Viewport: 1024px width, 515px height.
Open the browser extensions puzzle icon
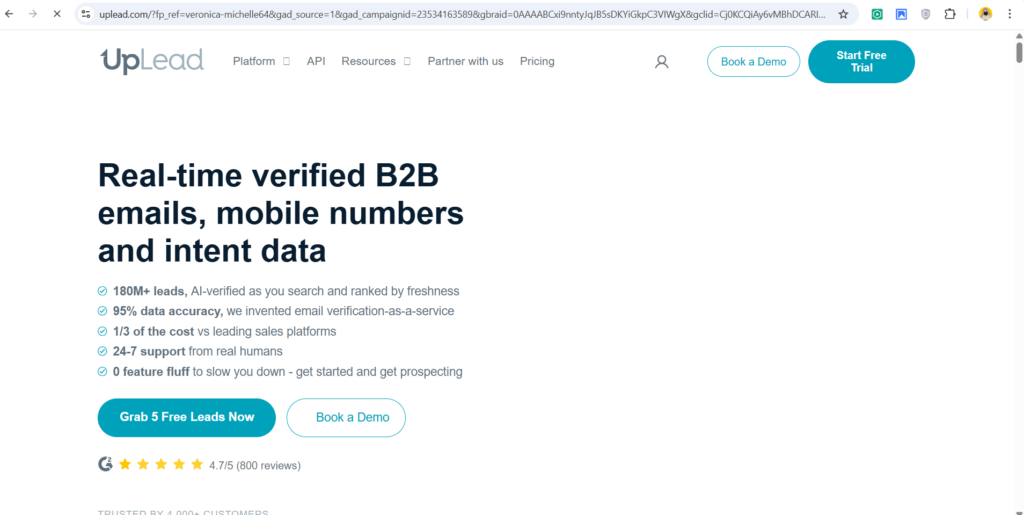click(950, 14)
